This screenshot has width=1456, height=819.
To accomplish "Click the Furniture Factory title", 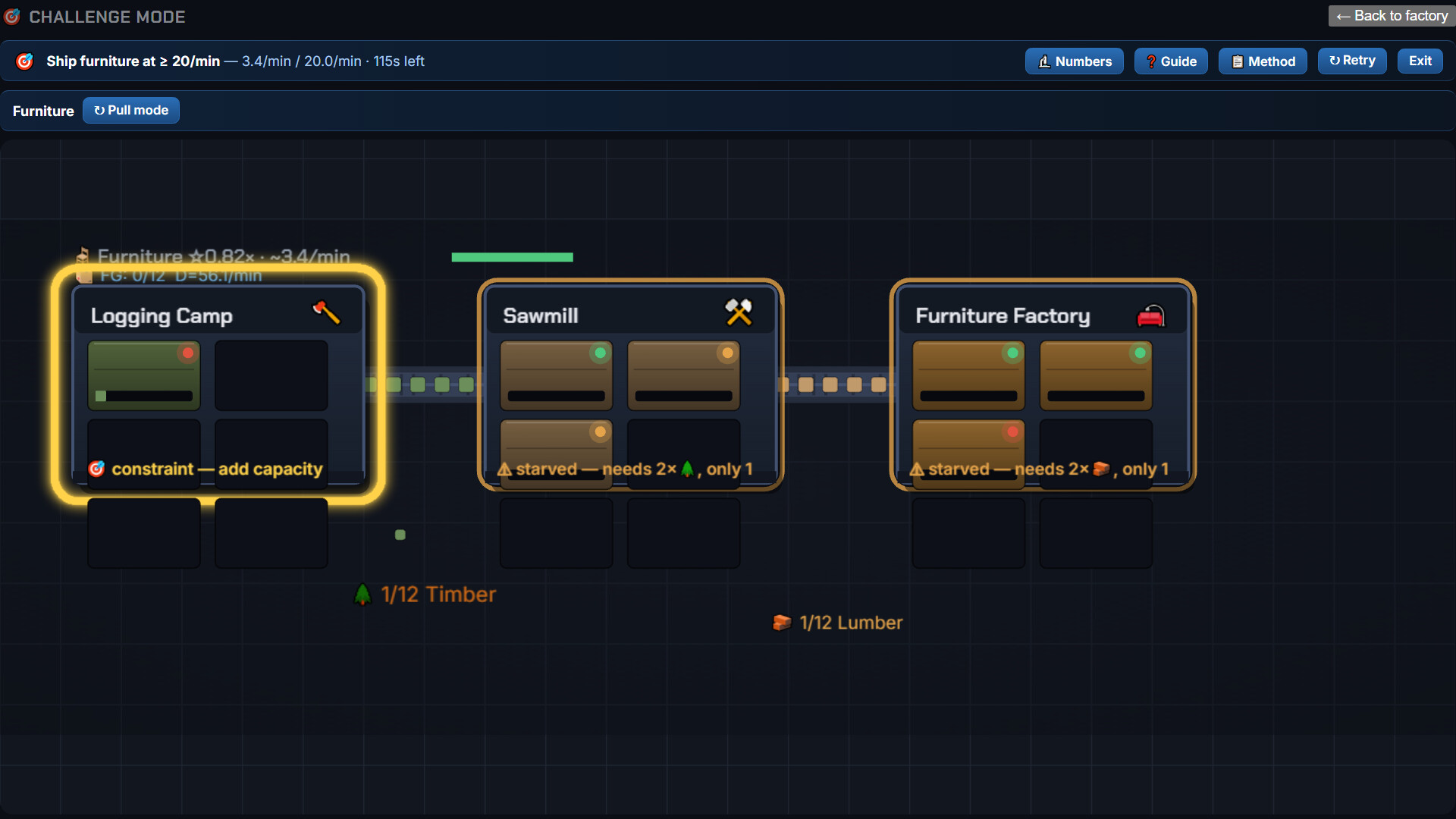I will tap(1003, 315).
